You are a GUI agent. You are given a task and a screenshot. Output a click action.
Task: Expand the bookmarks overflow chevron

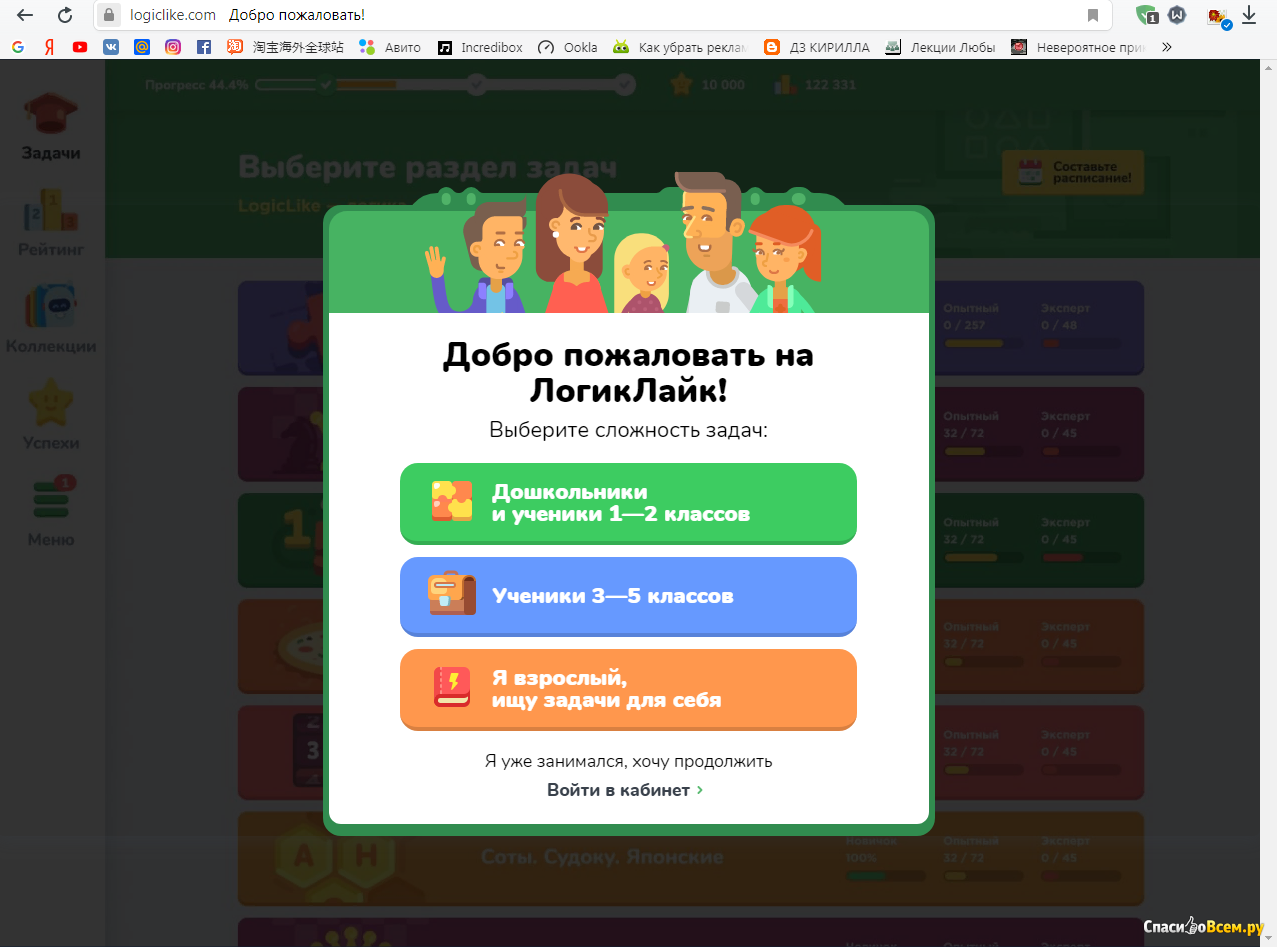(1166, 47)
